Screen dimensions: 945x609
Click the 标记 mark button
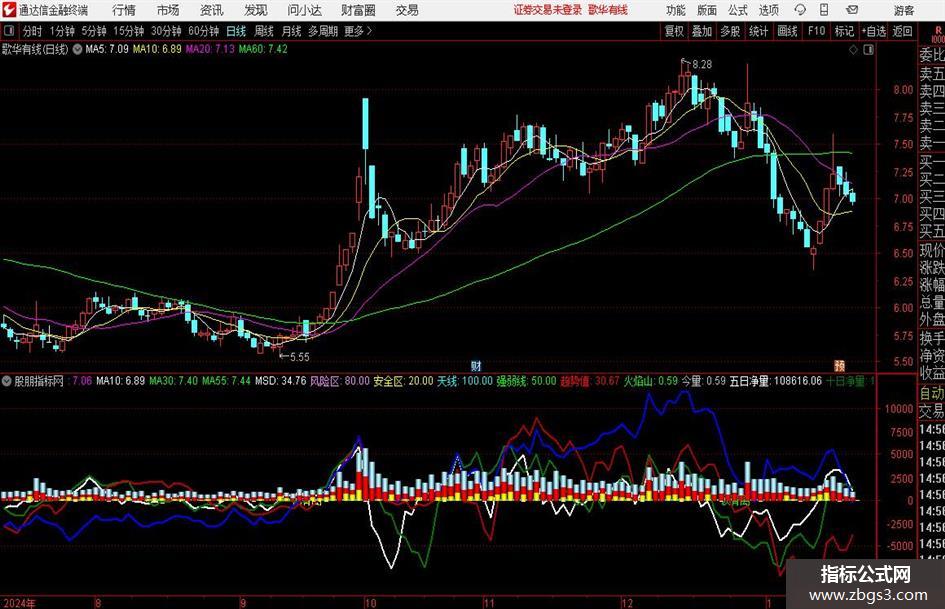coord(844,31)
